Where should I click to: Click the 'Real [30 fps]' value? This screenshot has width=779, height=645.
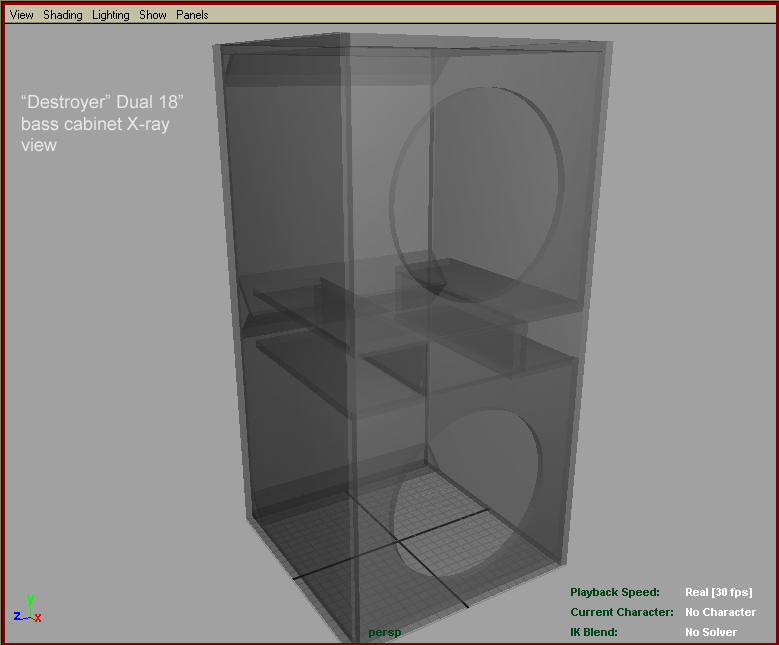coord(718,592)
